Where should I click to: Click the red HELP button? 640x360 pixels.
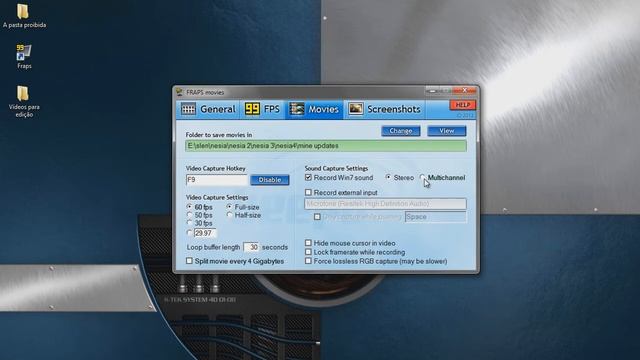tap(462, 105)
